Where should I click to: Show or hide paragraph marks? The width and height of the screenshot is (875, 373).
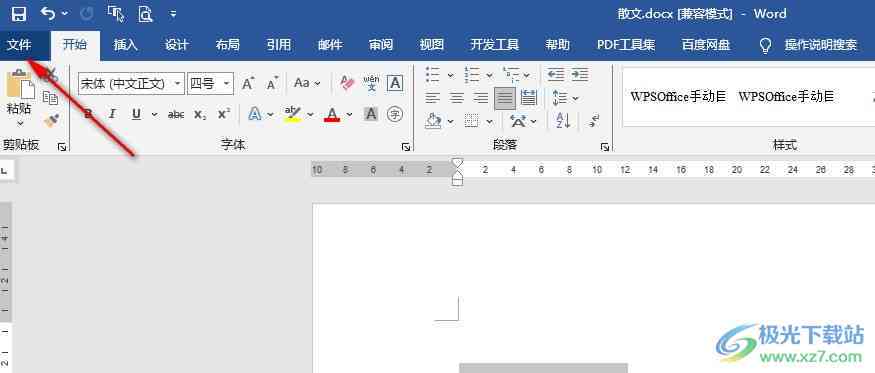click(594, 120)
